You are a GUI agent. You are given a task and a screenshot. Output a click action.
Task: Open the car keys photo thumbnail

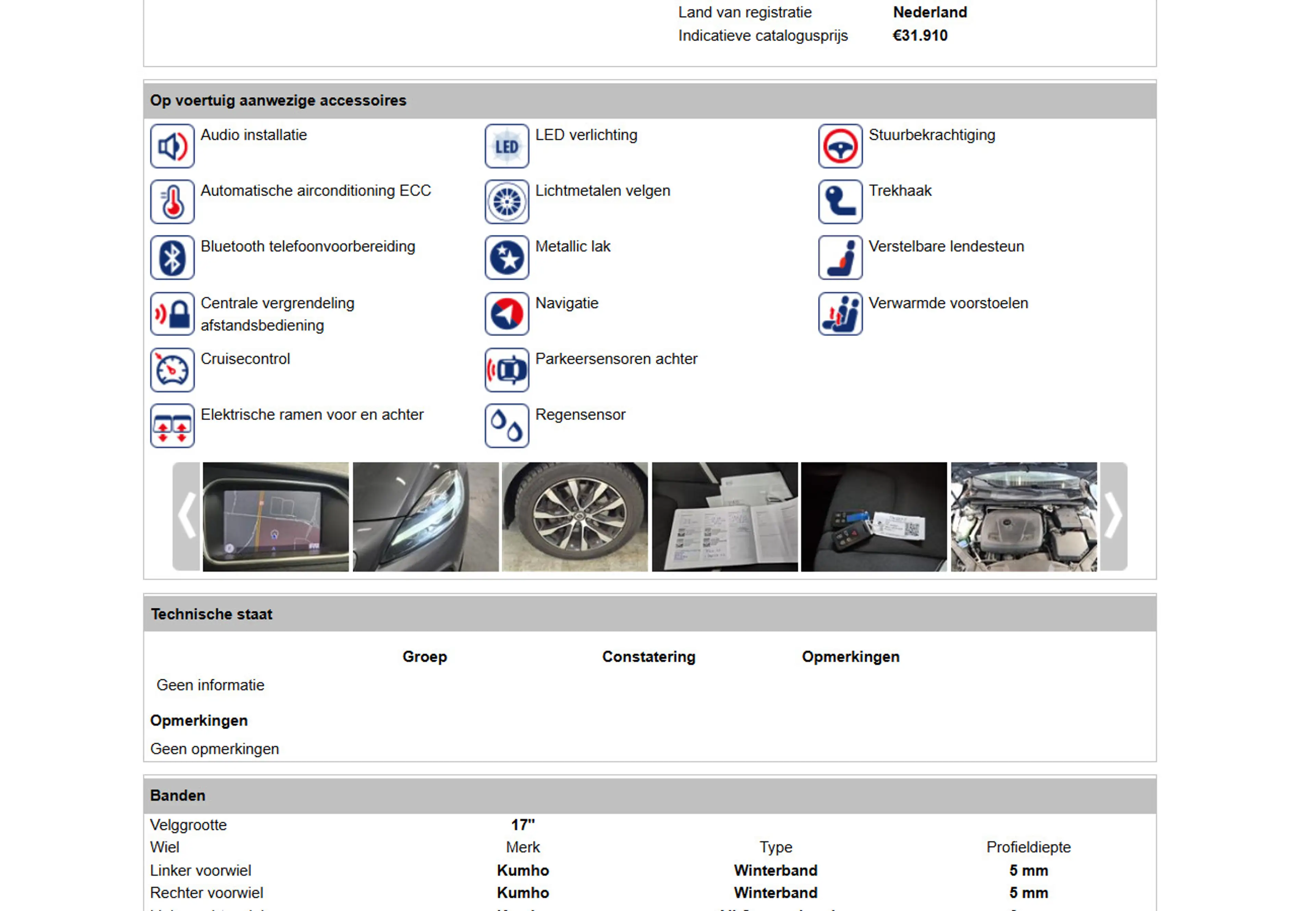[874, 517]
